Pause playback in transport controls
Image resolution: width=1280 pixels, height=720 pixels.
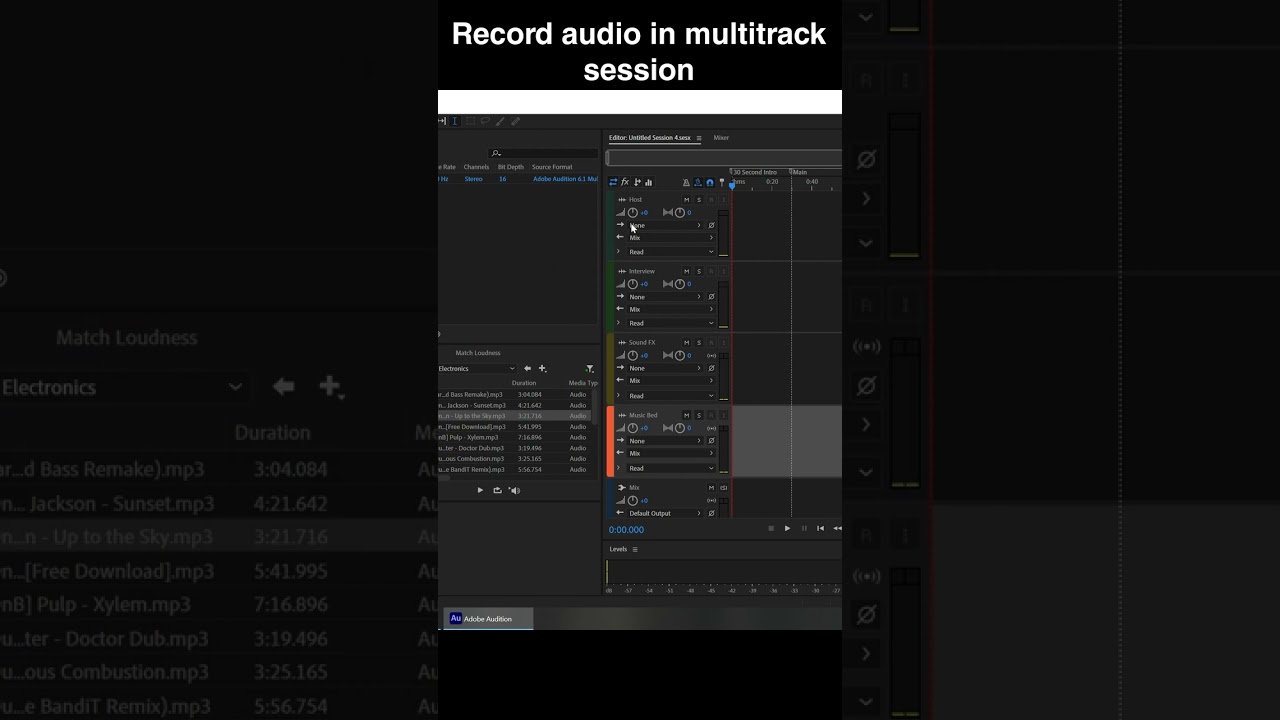click(804, 528)
